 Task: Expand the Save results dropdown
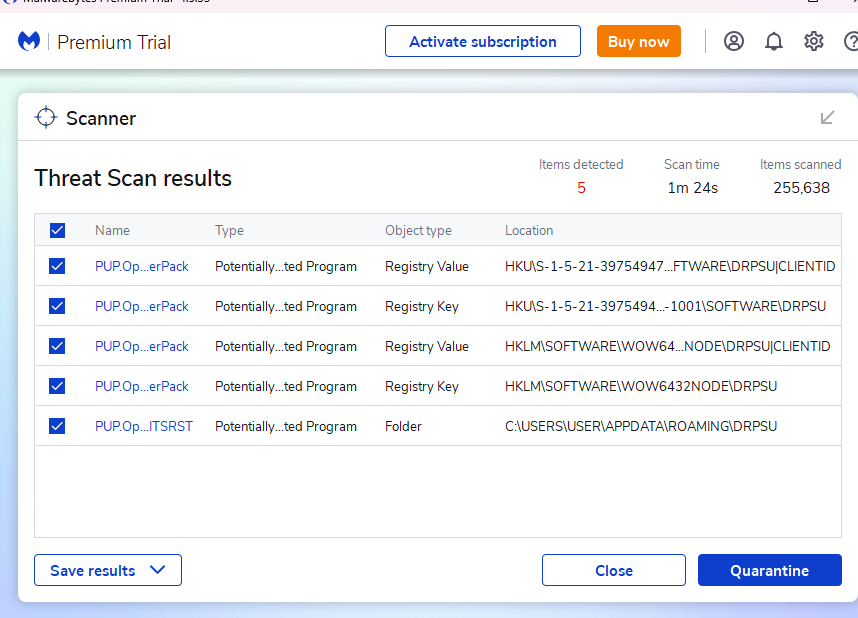(x=108, y=570)
